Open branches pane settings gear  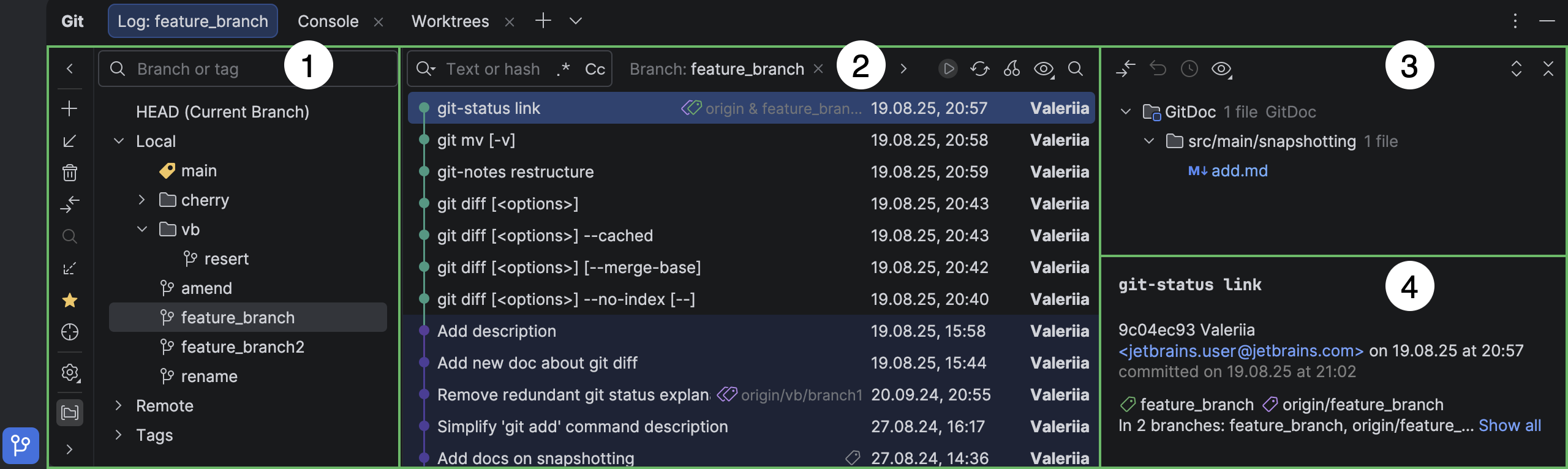click(70, 372)
